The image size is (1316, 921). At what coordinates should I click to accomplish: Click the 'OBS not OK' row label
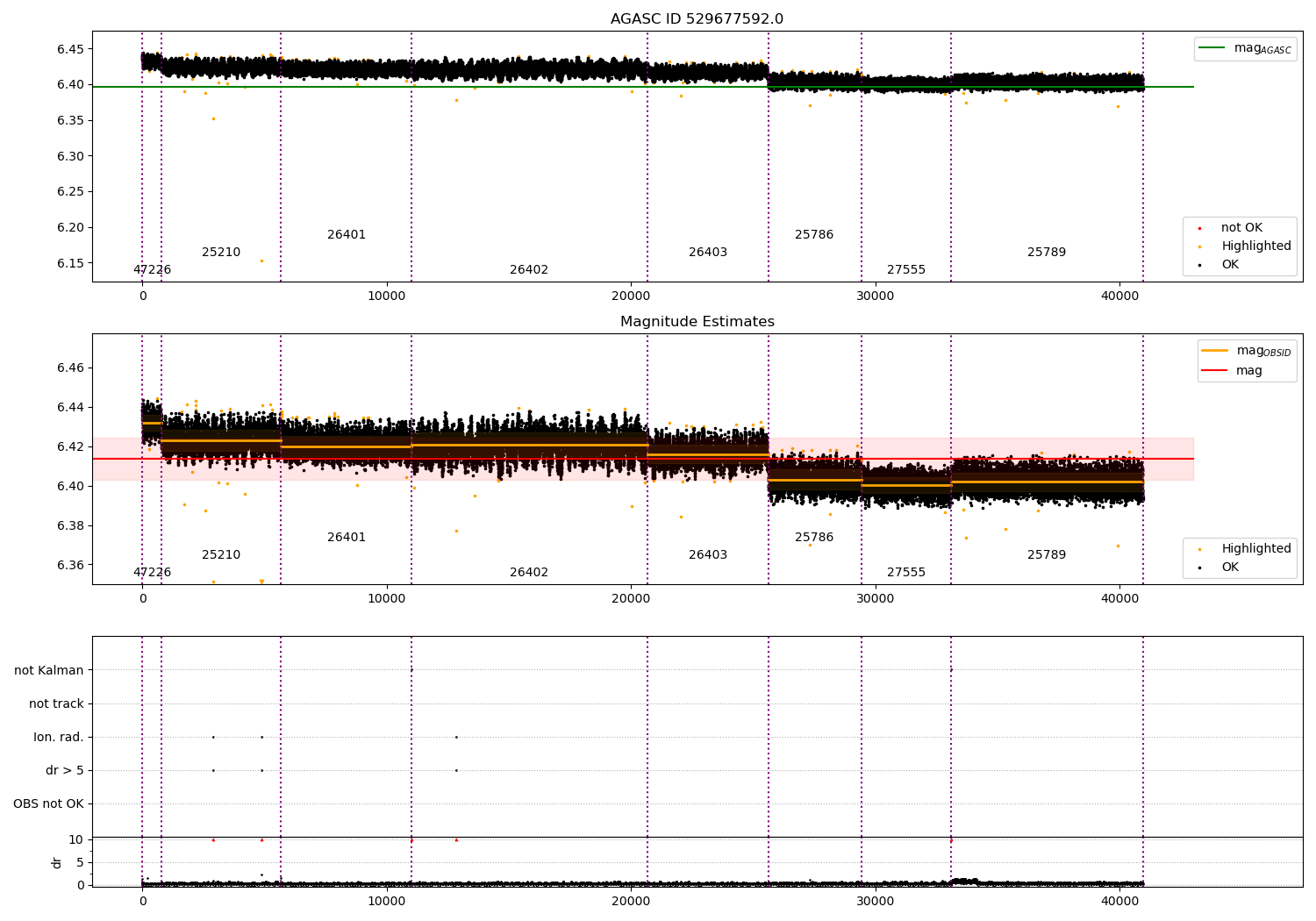tap(48, 804)
